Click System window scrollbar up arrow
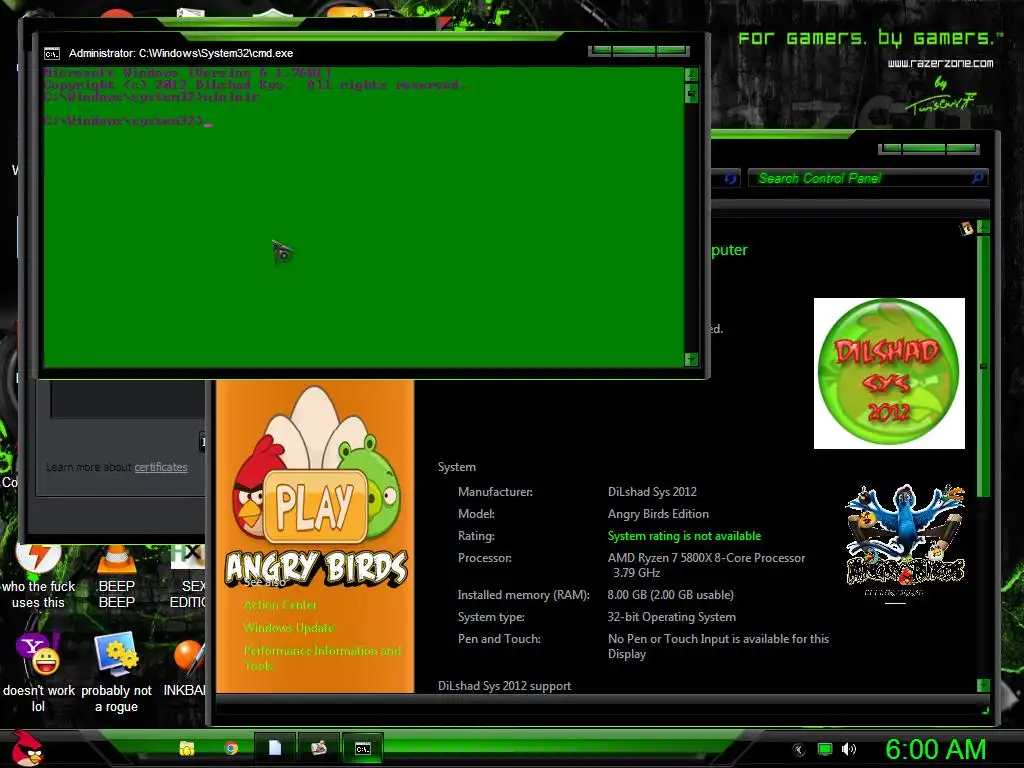The width and height of the screenshot is (1024, 768). [x=984, y=227]
